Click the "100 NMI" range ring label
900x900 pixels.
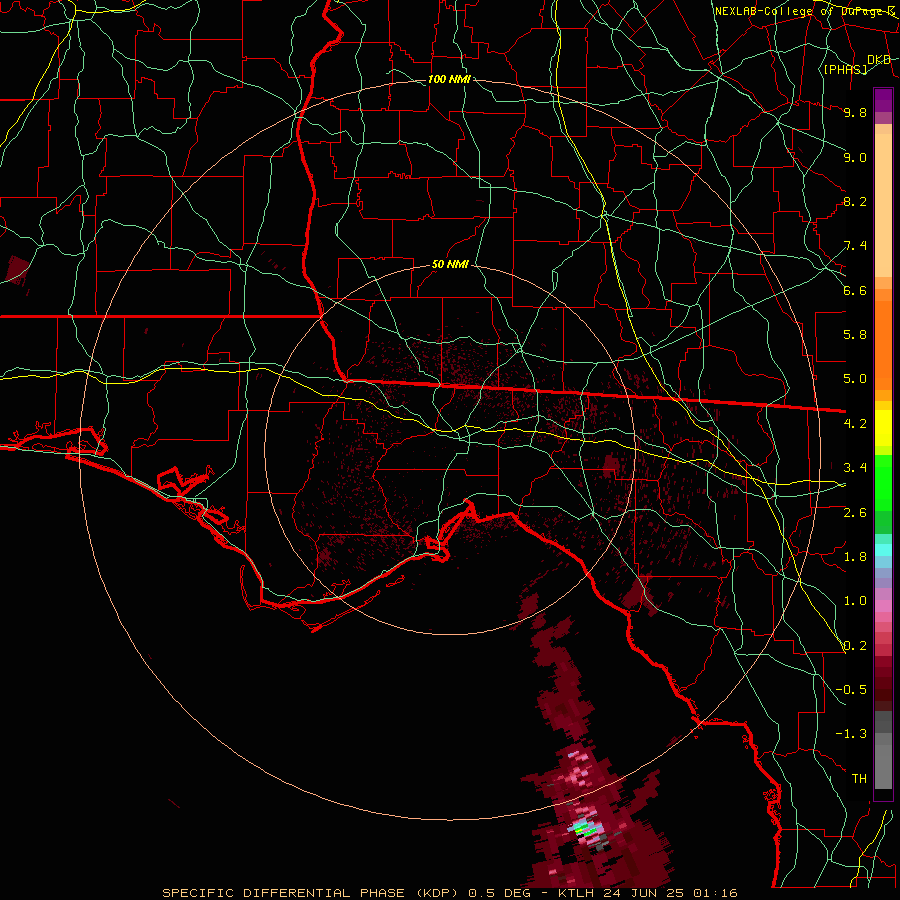[449, 79]
